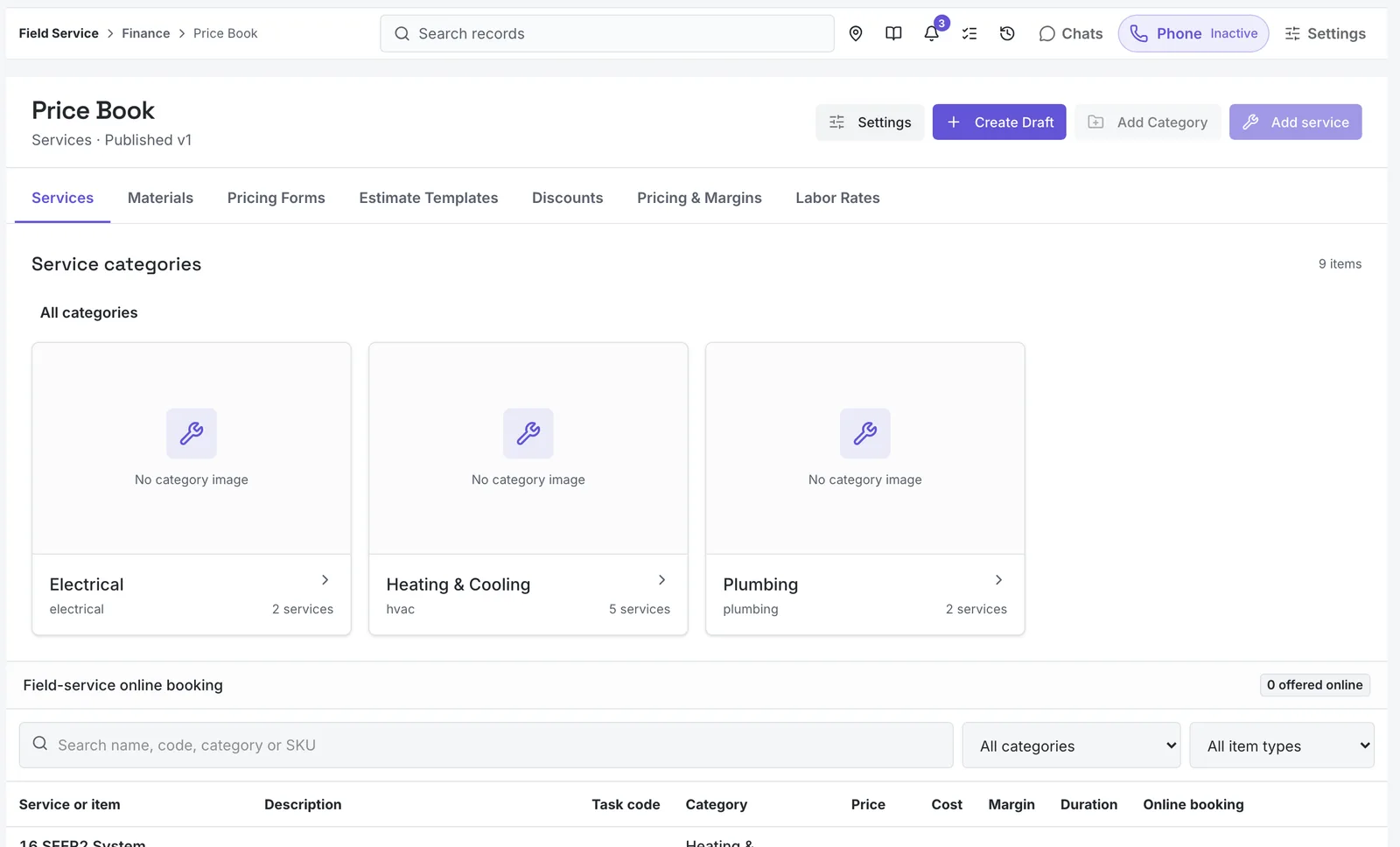Open notifications bell with 3 badge
The width and height of the screenshot is (1400, 847).
point(932,33)
